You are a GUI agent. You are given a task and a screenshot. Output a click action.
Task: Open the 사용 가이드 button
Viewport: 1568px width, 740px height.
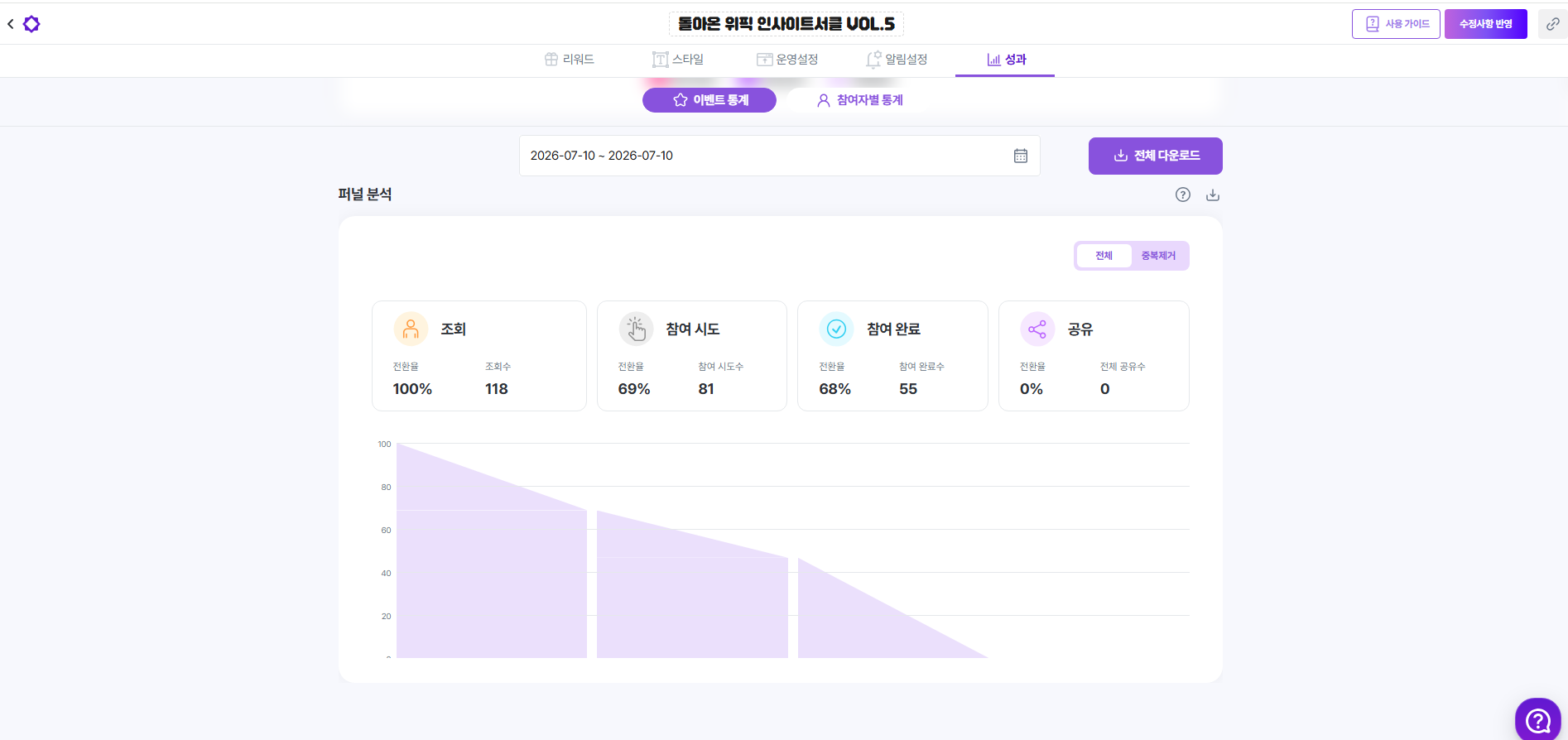[1396, 24]
